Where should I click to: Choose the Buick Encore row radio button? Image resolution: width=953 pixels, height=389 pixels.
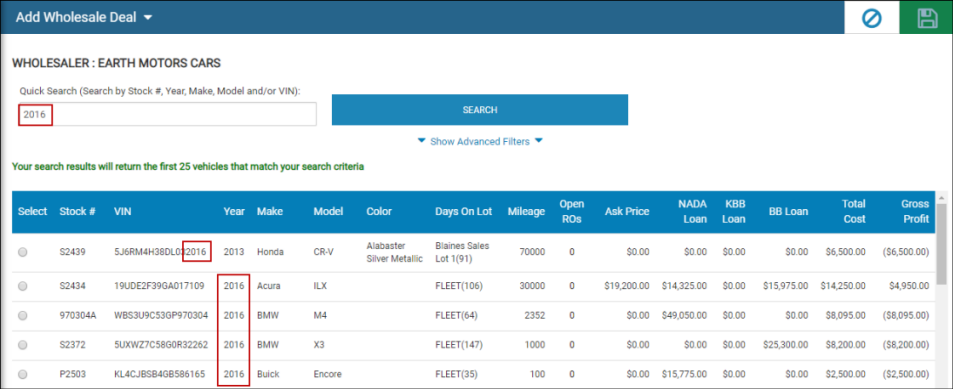[22, 374]
